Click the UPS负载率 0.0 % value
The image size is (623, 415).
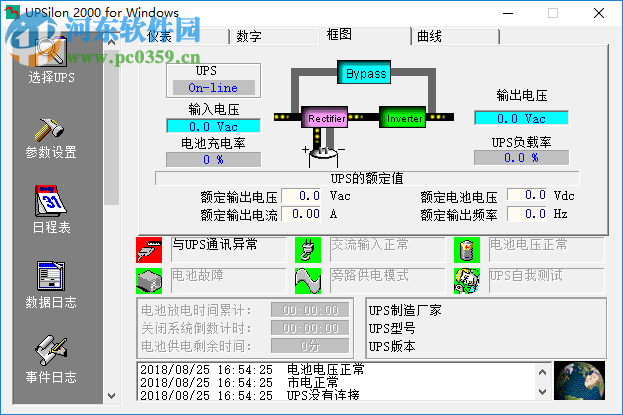(x=522, y=157)
